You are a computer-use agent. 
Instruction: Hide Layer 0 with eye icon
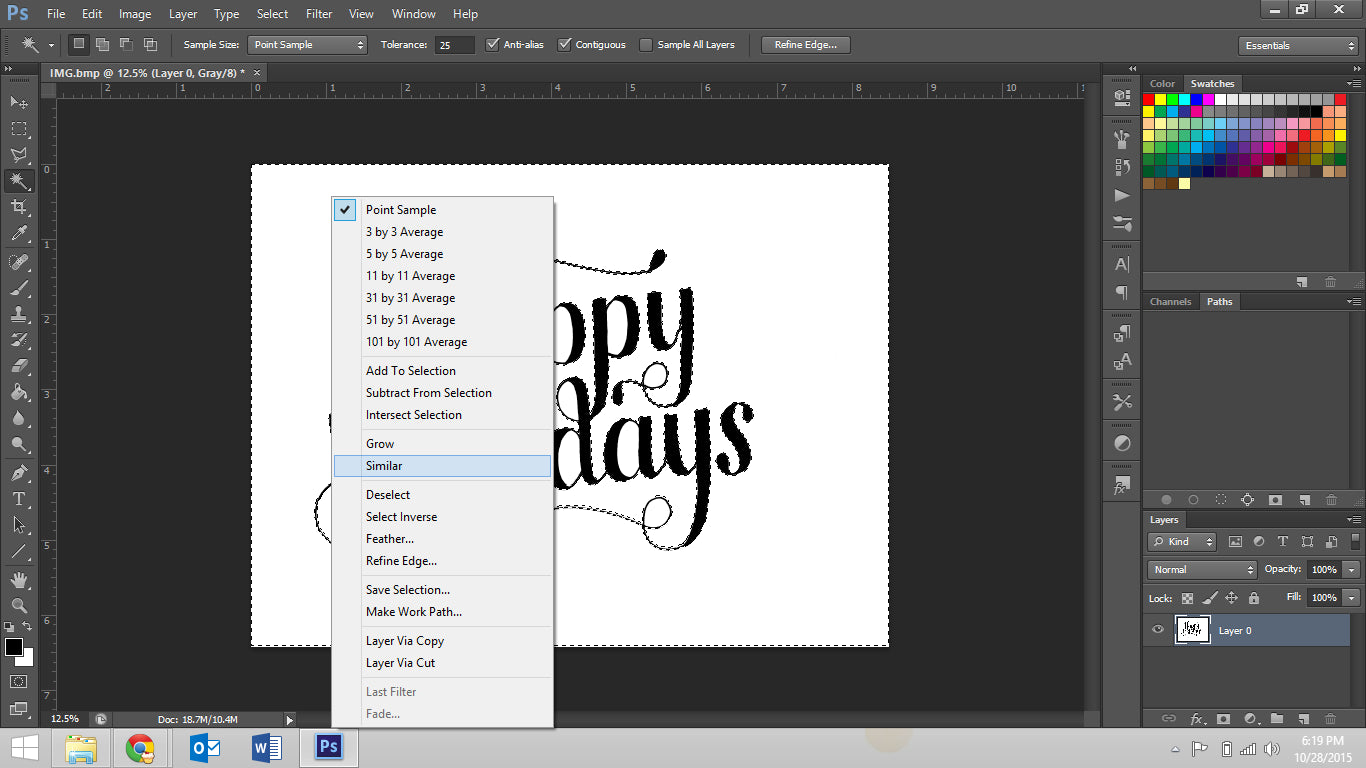(x=1158, y=630)
